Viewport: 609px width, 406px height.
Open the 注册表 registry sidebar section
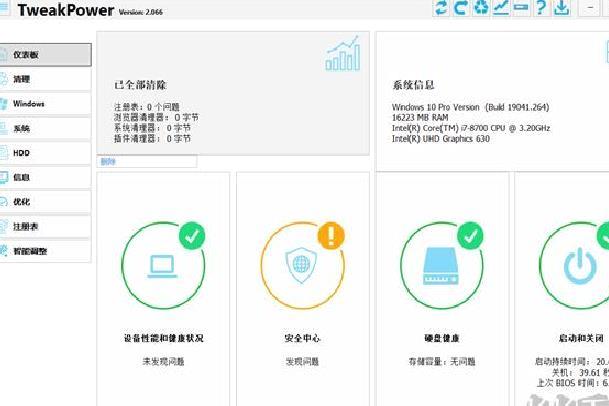[x=45, y=227]
